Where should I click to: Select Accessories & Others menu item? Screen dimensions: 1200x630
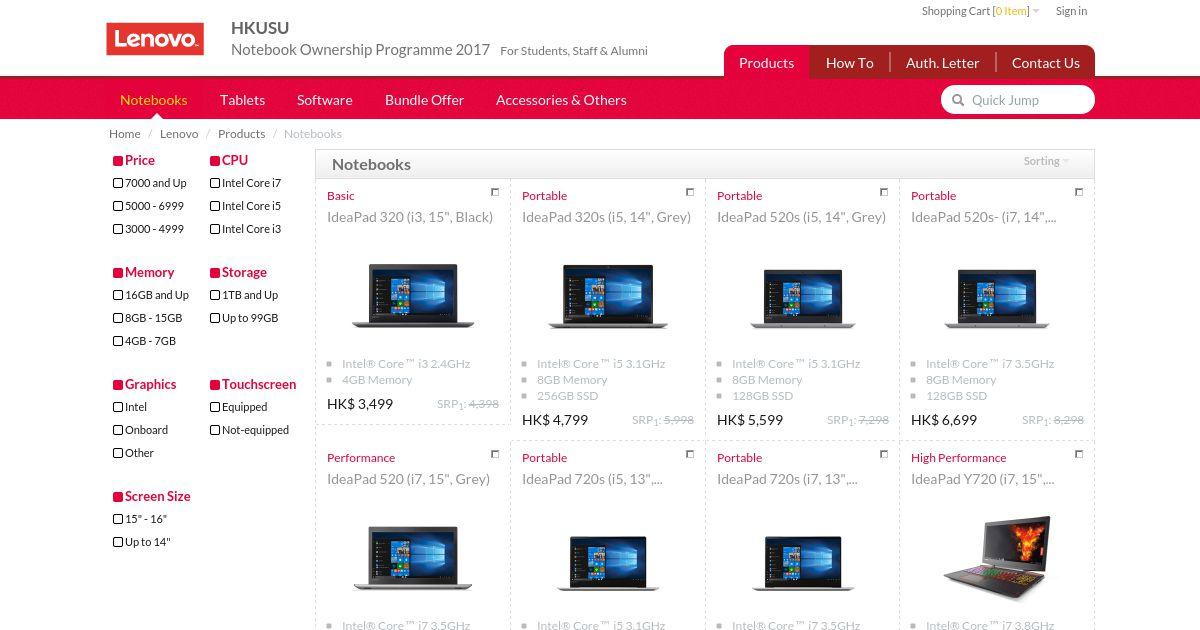pyautogui.click(x=561, y=100)
